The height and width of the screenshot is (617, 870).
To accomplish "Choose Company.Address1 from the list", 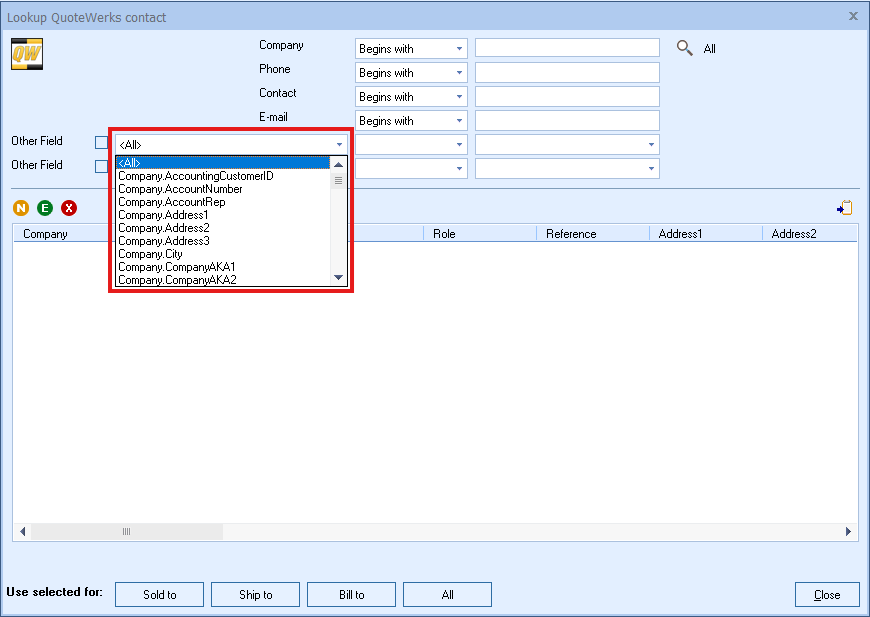I will coord(223,215).
